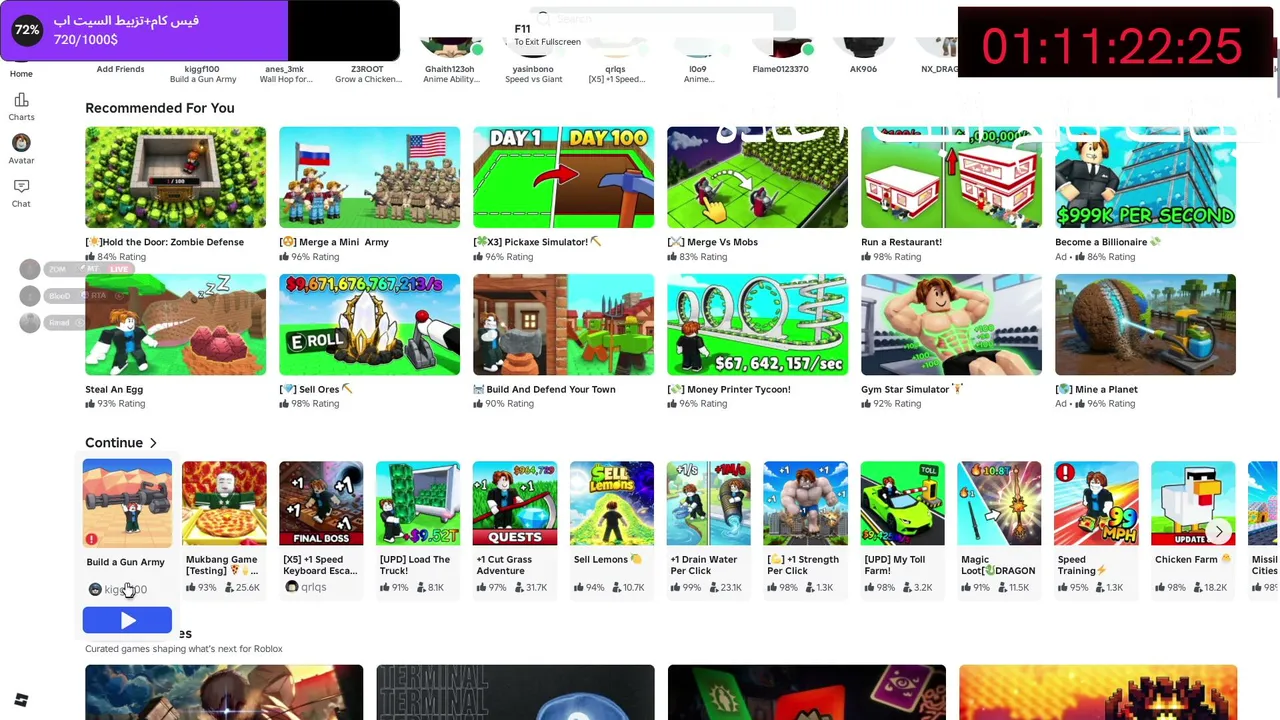The image size is (1280, 720).
Task: Open friend Flame0123370's profile name
Action: click(x=780, y=69)
